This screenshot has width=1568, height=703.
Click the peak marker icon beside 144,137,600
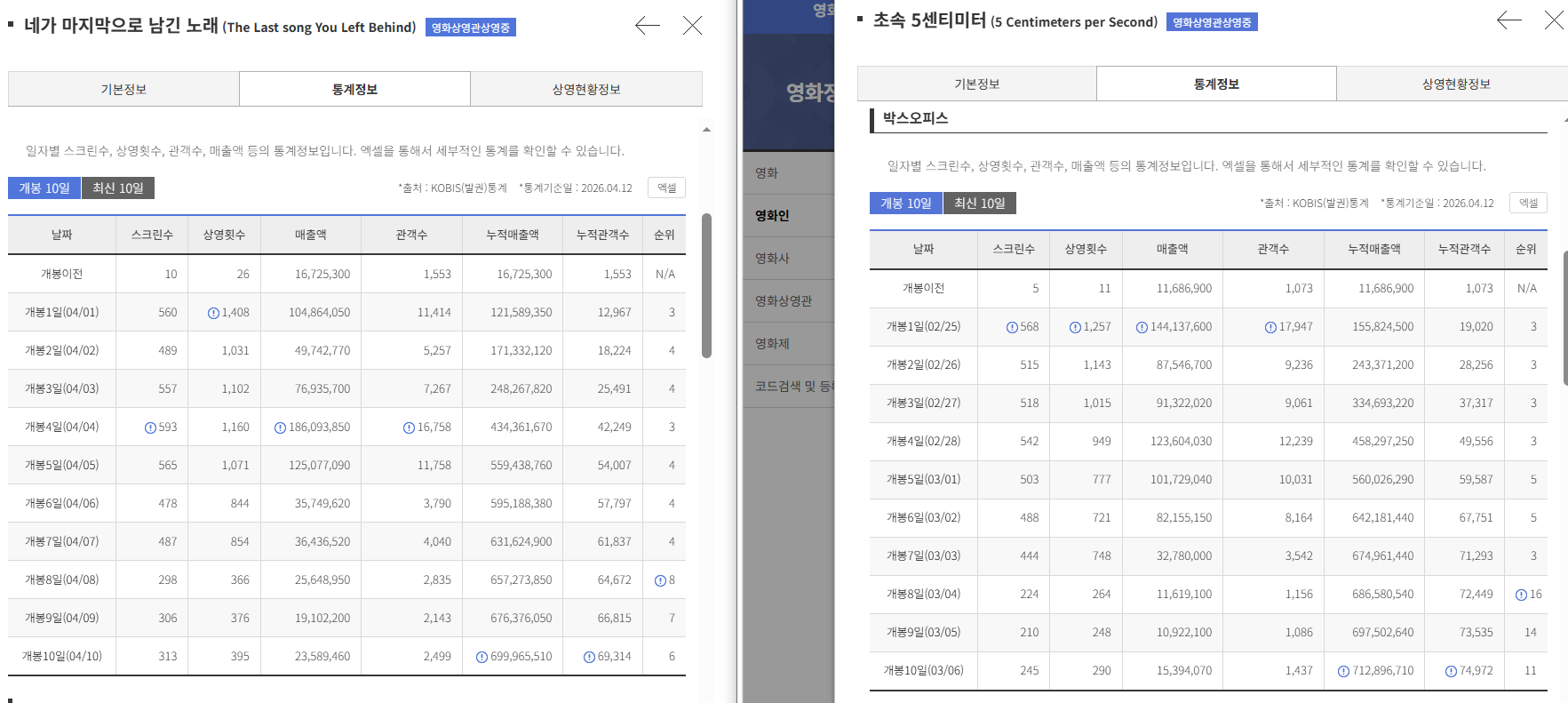click(x=1142, y=327)
